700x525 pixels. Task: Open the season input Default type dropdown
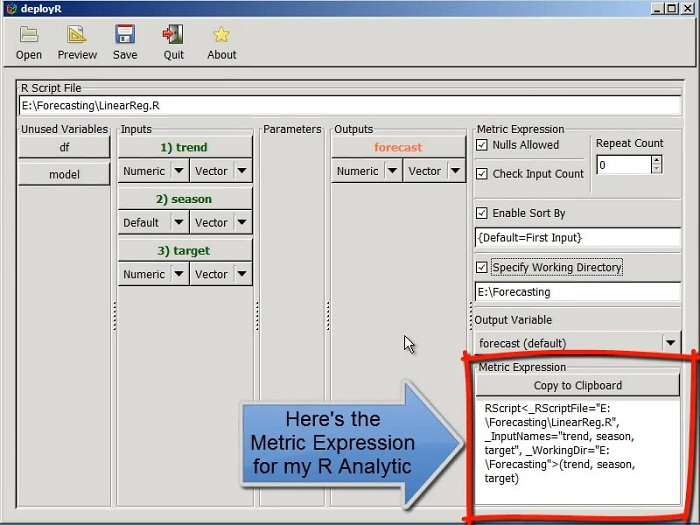[177, 222]
